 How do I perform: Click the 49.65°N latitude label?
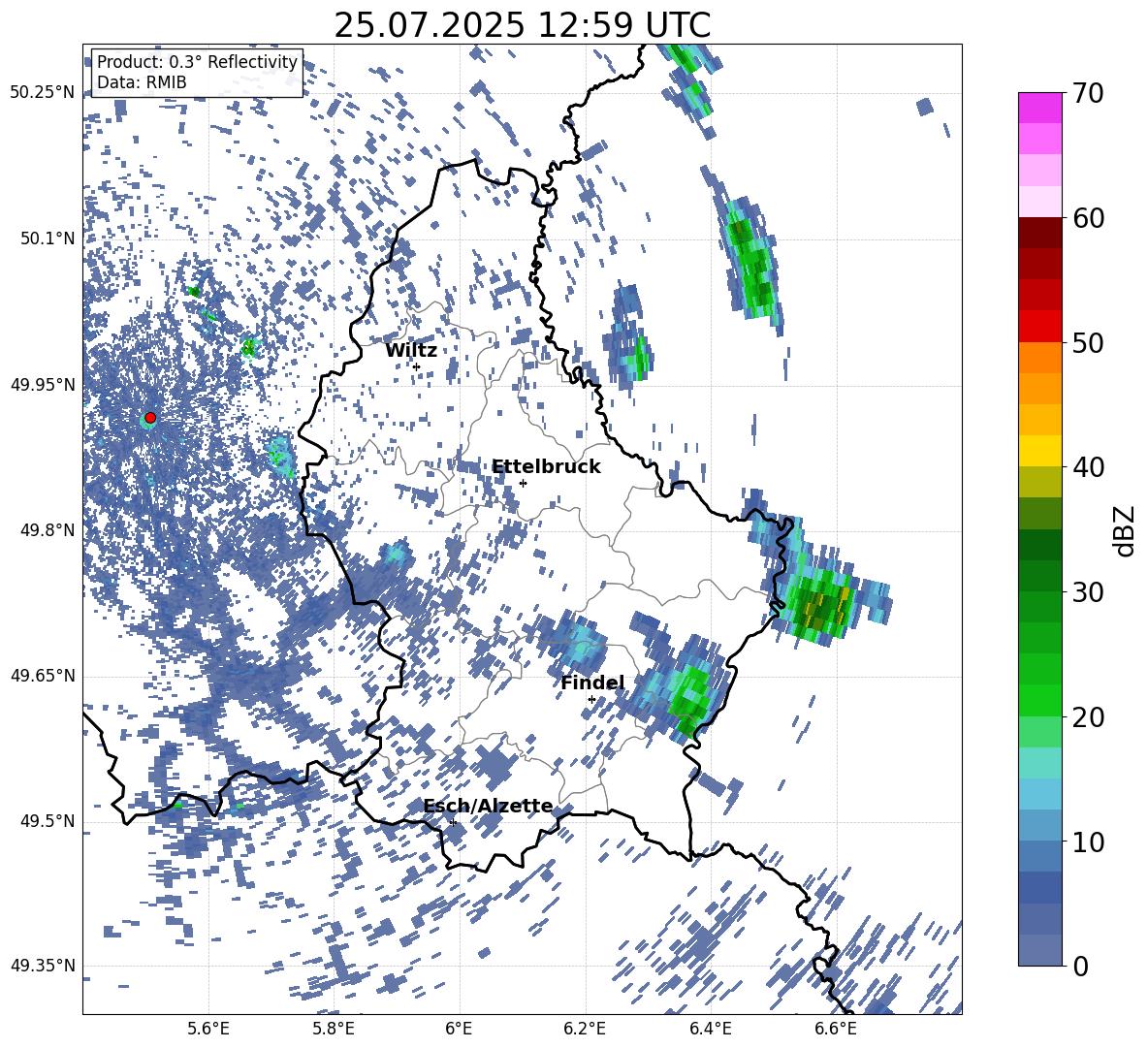pos(43,676)
